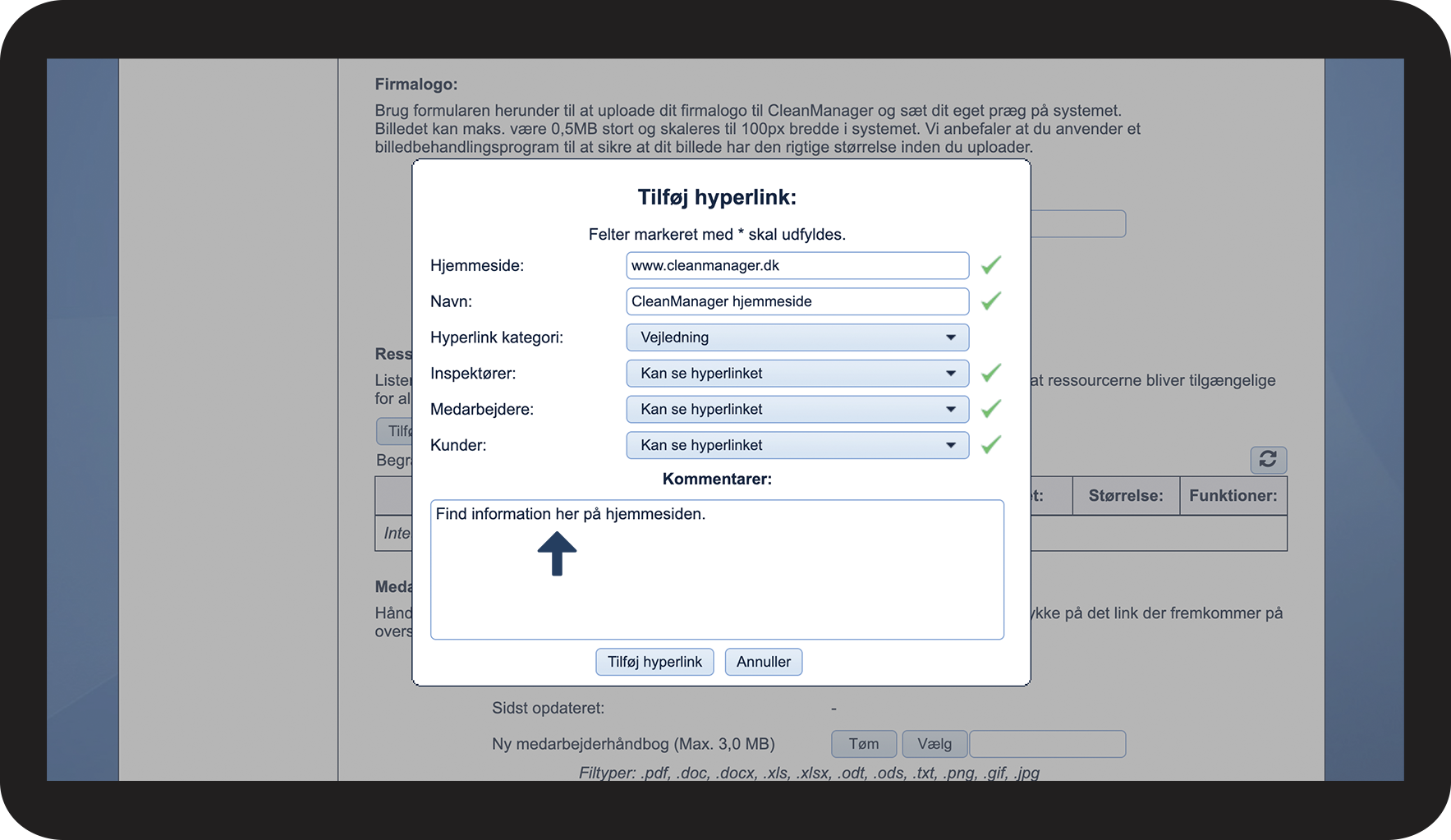Click inside the Kommentarer text area
1451x840 pixels.
pyautogui.click(x=717, y=570)
